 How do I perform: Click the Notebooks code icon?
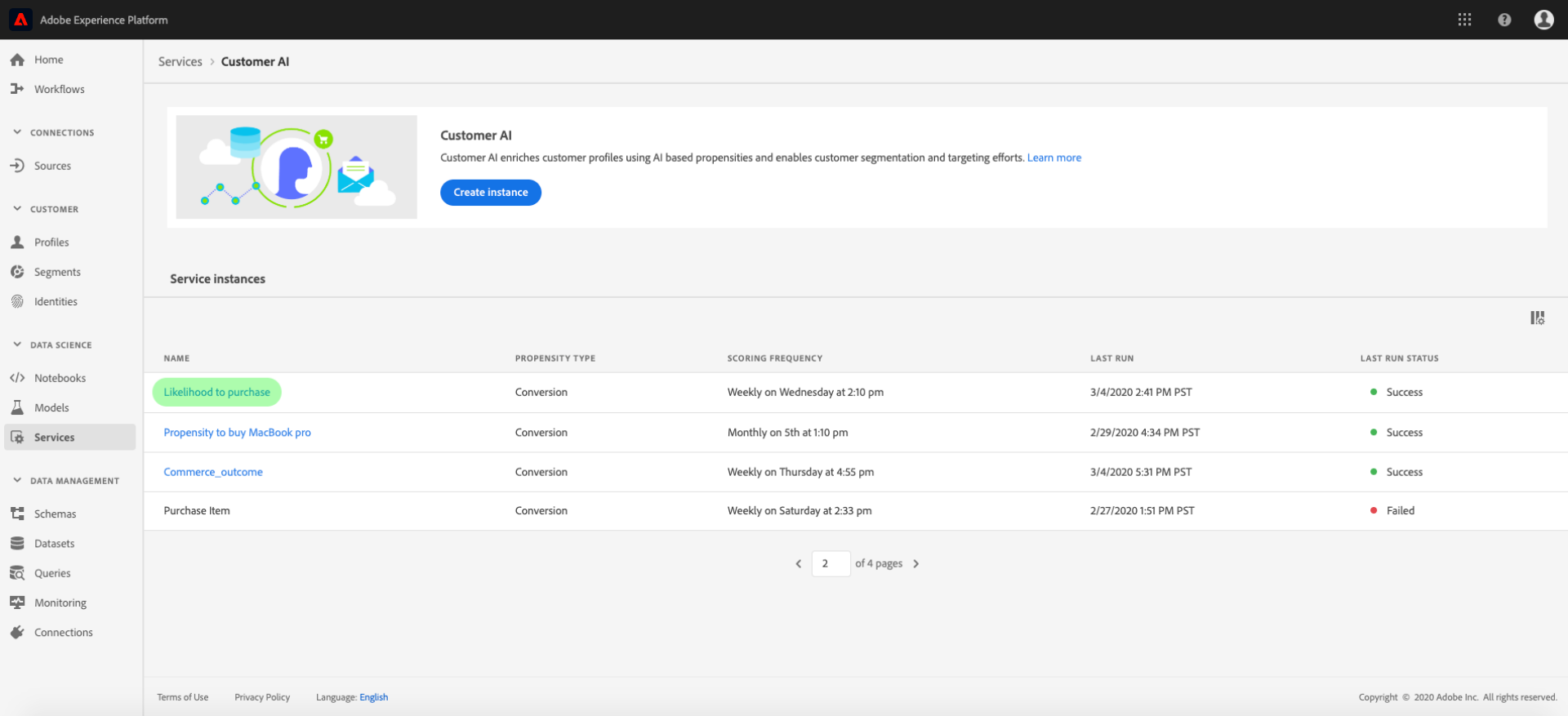17,378
